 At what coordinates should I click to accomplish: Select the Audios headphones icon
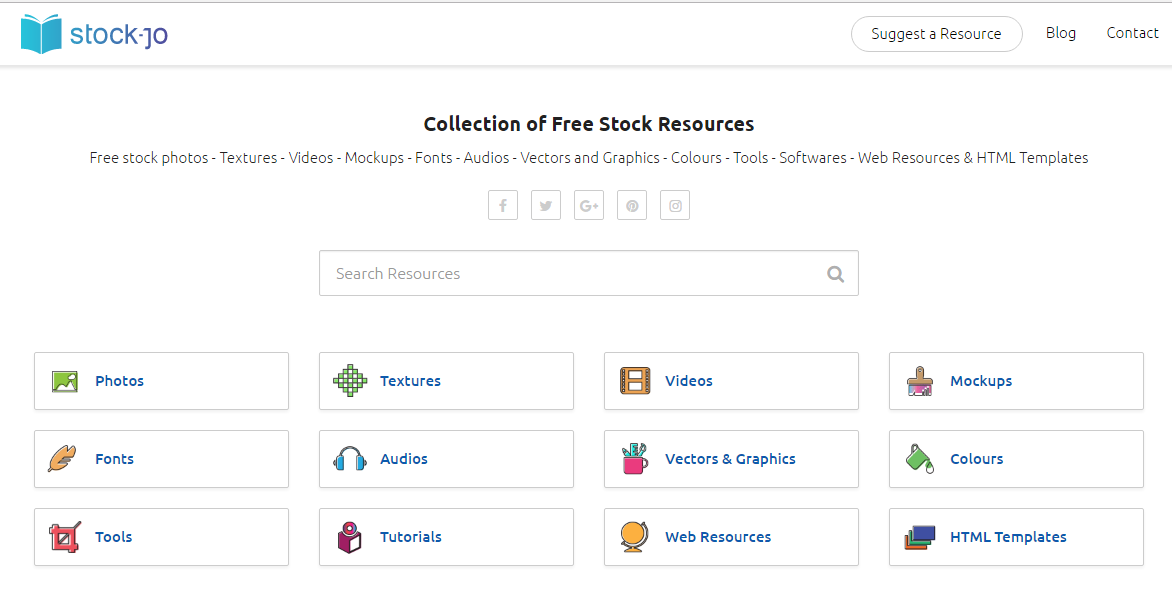pyautogui.click(x=350, y=458)
